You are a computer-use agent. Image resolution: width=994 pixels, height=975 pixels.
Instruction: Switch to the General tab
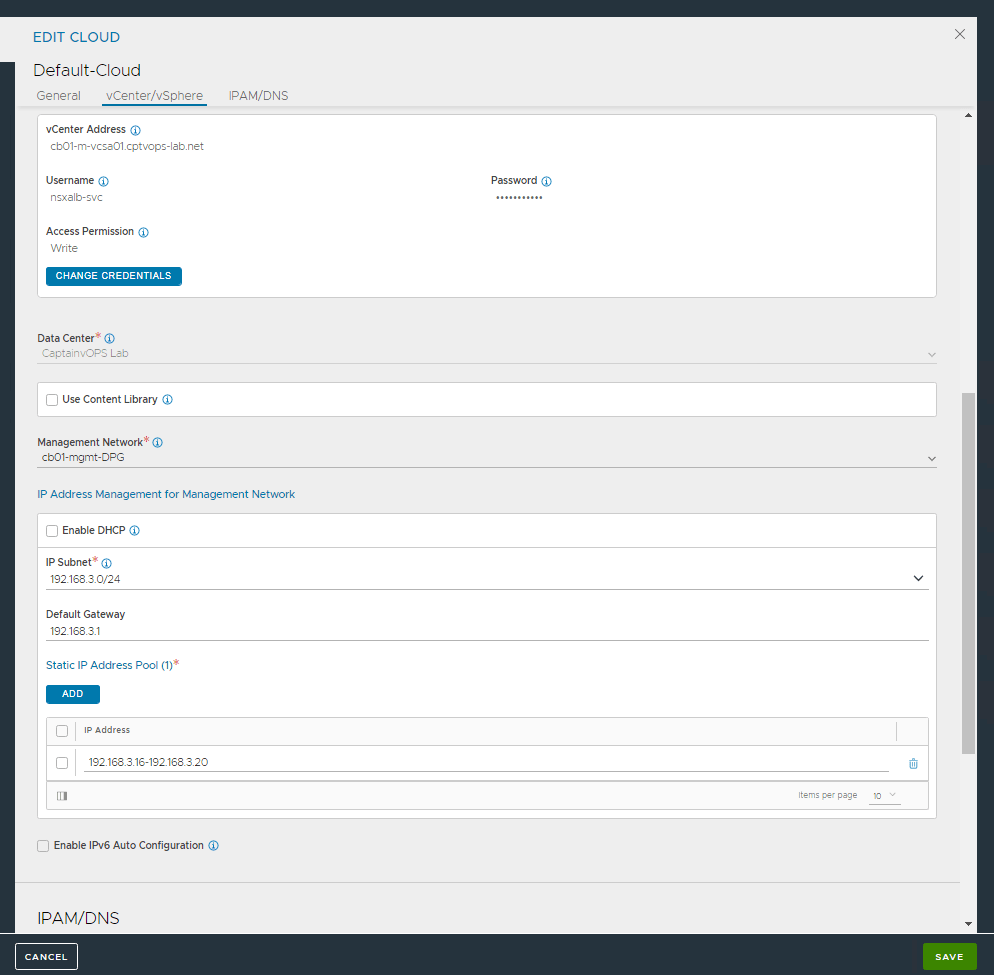(x=58, y=96)
